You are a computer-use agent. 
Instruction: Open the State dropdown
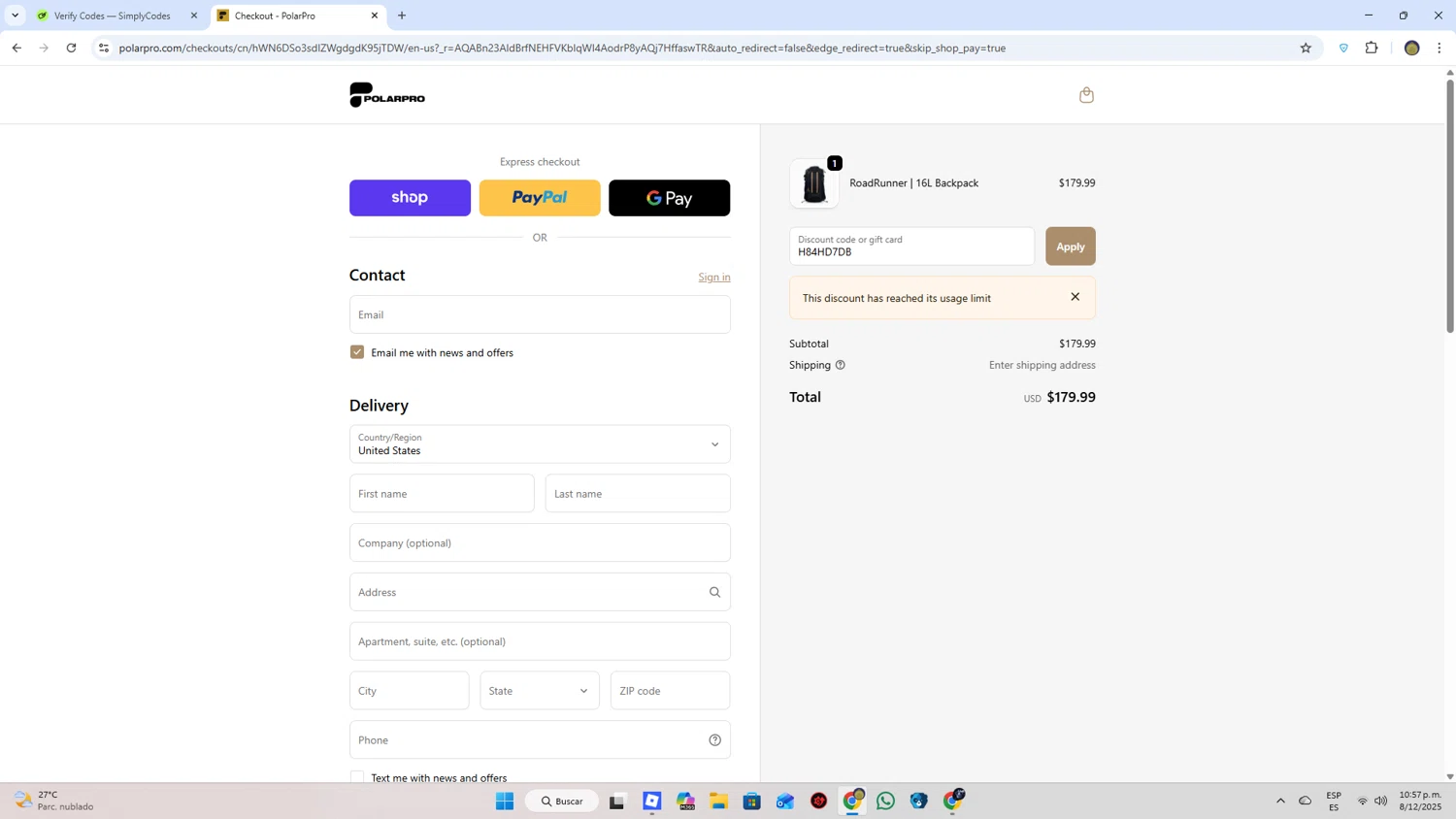pos(540,691)
